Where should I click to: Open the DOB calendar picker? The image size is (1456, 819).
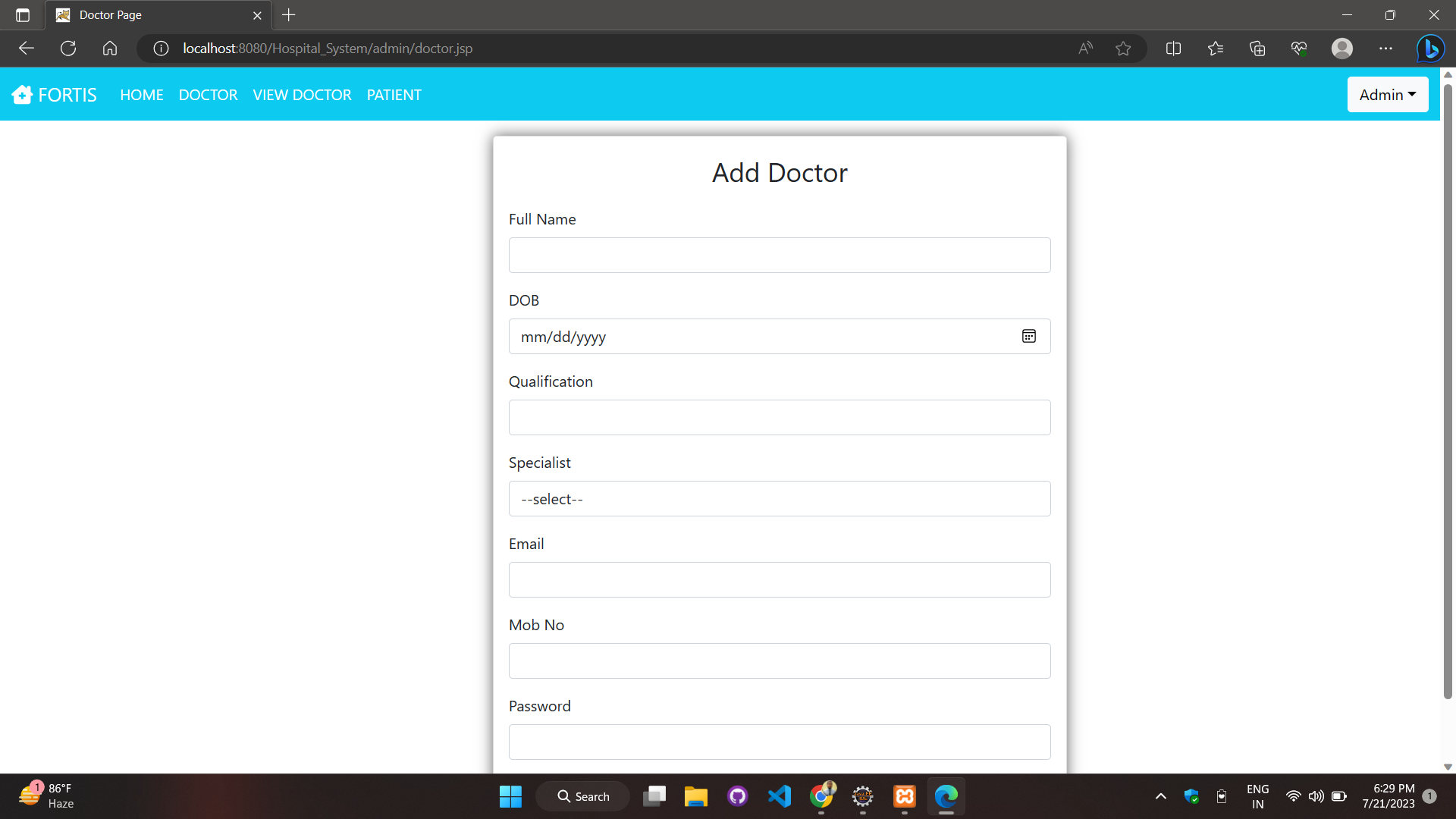point(1028,336)
